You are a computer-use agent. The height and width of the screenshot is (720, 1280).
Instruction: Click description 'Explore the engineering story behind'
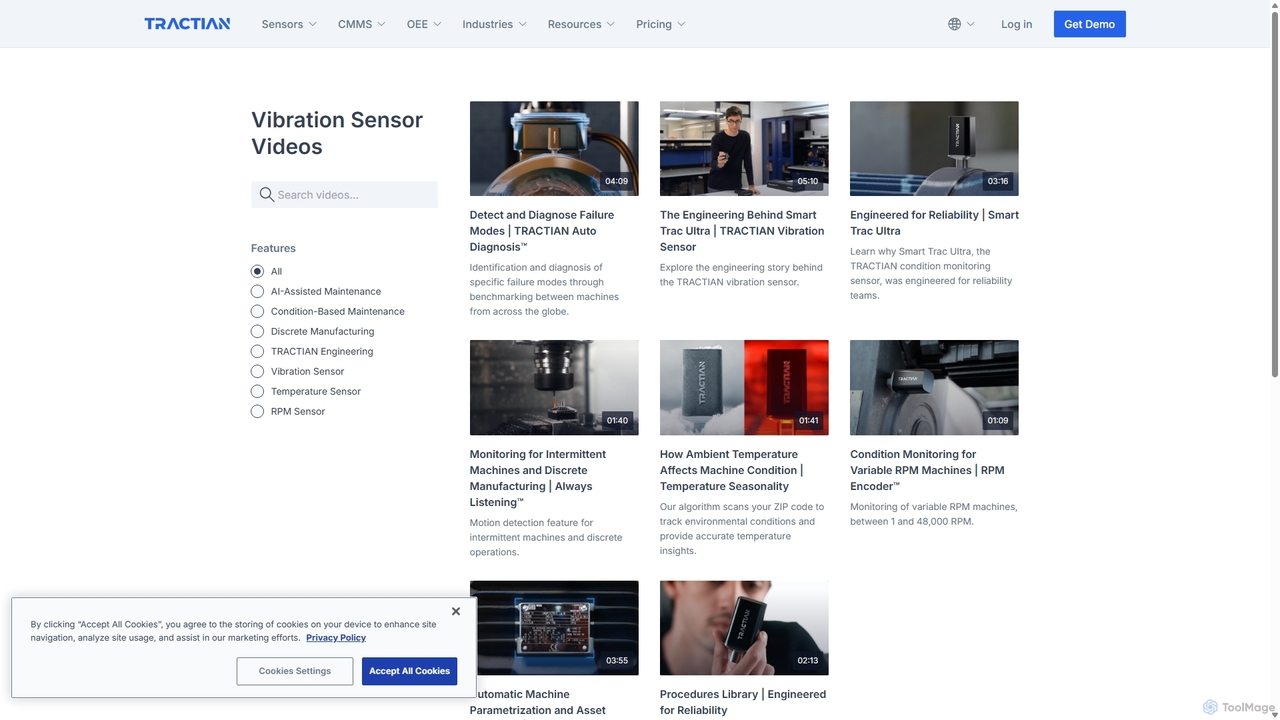(x=741, y=275)
